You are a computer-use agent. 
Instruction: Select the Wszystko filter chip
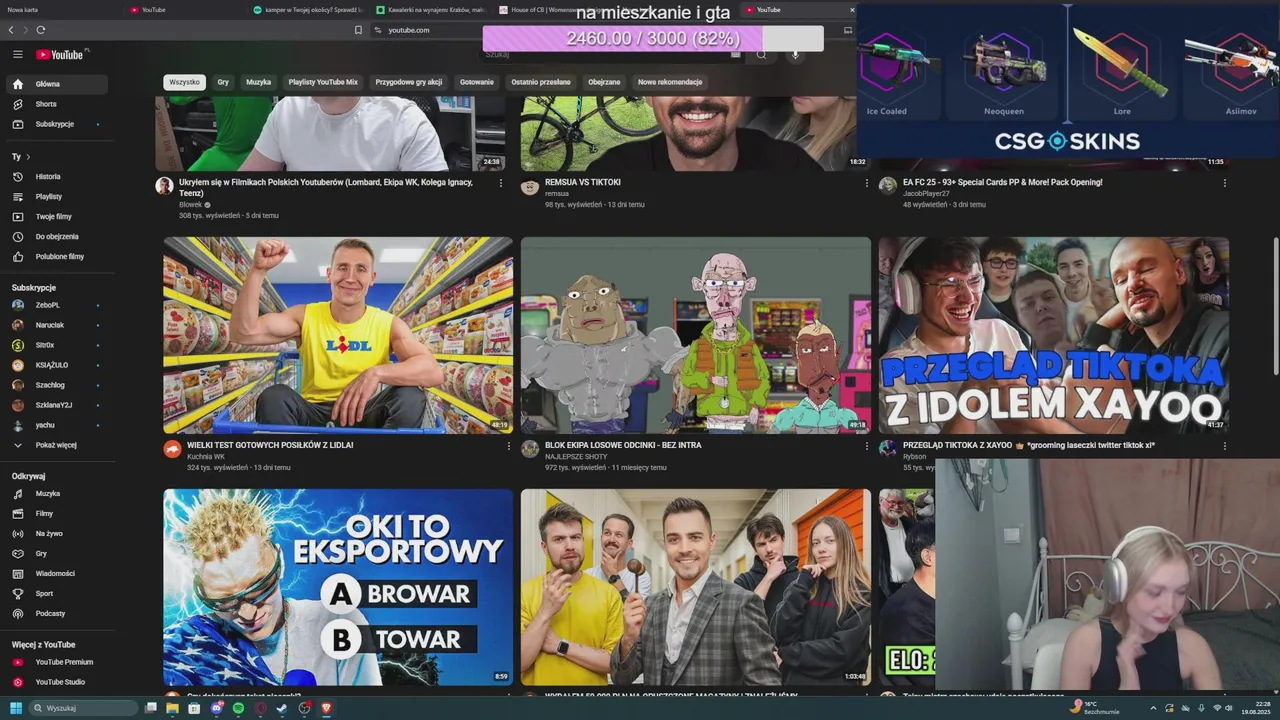[x=184, y=82]
